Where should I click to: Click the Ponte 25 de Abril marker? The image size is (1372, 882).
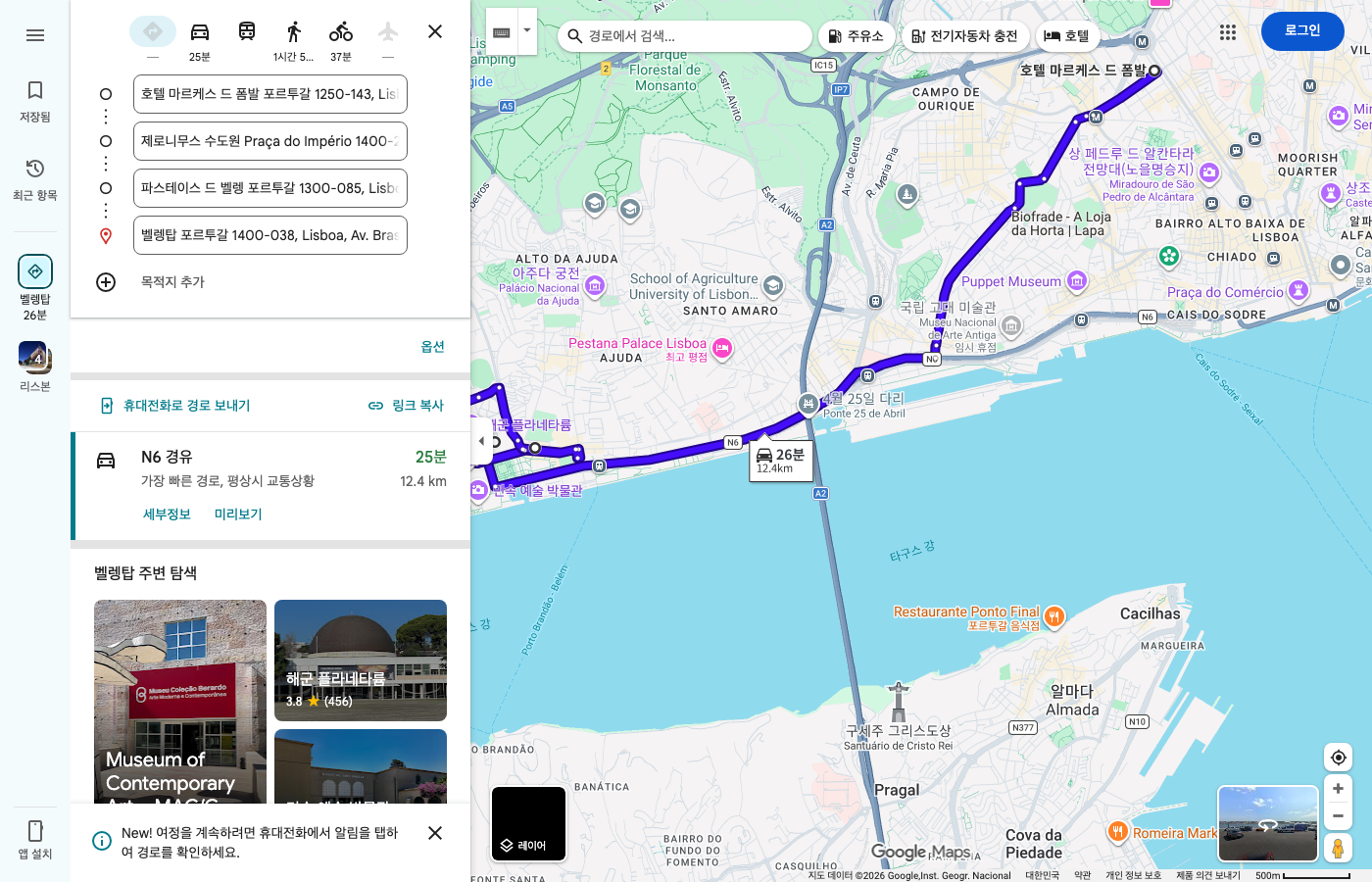pyautogui.click(x=808, y=403)
